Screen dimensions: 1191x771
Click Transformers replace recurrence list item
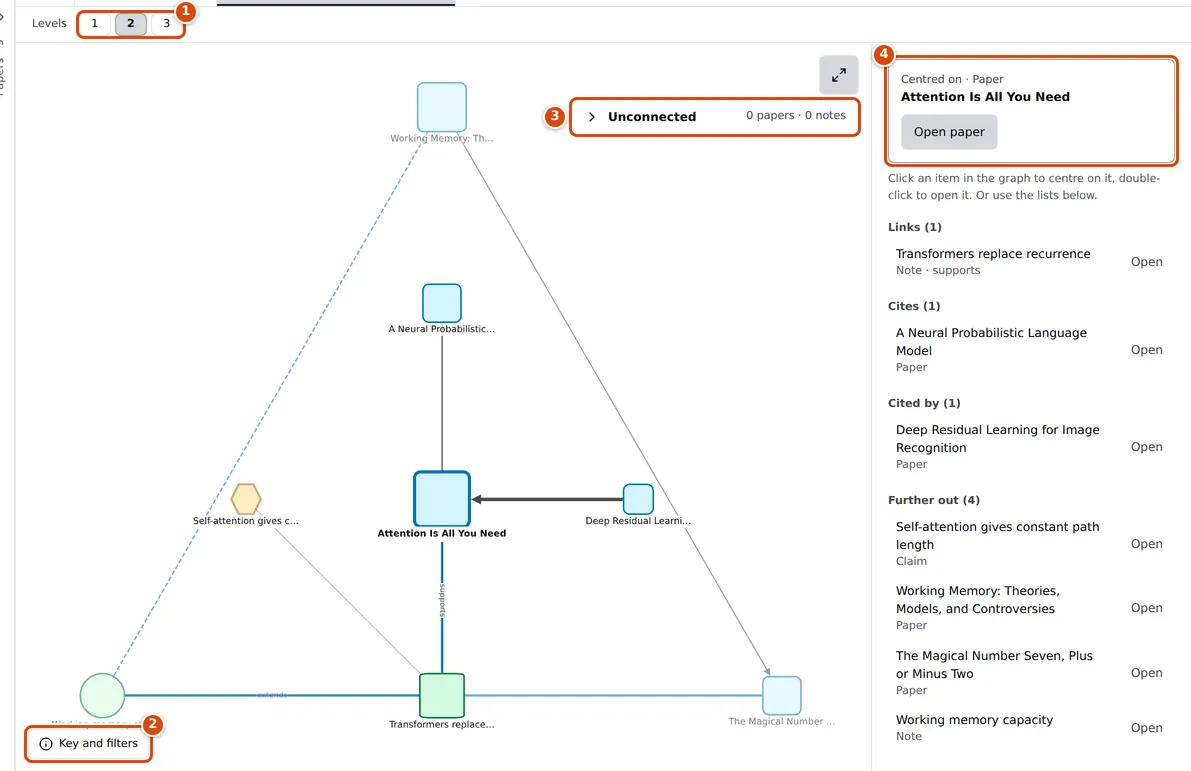[993, 254]
